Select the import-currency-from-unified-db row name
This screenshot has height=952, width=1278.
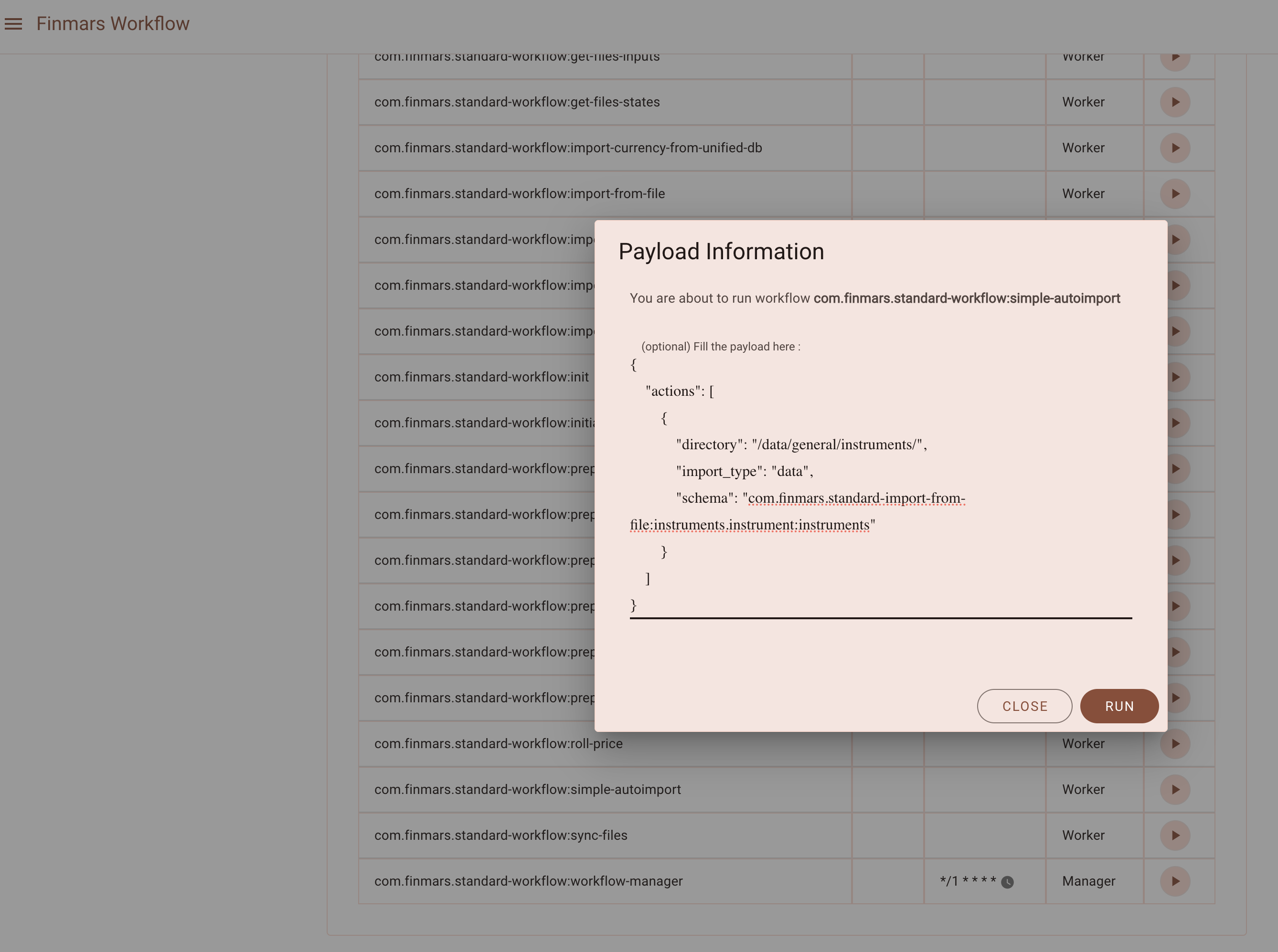[568, 148]
